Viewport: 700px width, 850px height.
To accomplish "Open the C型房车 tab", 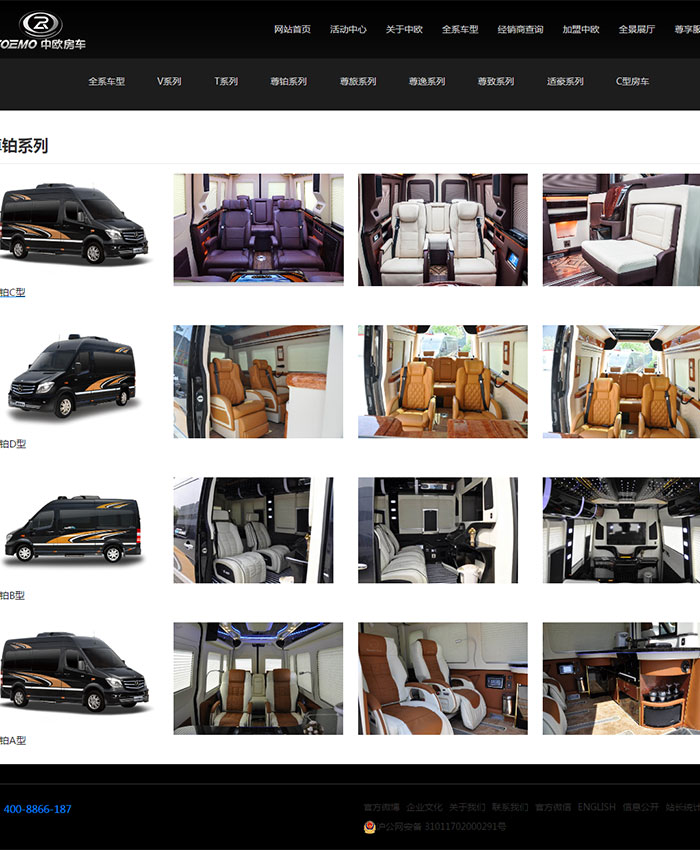I will [632, 82].
